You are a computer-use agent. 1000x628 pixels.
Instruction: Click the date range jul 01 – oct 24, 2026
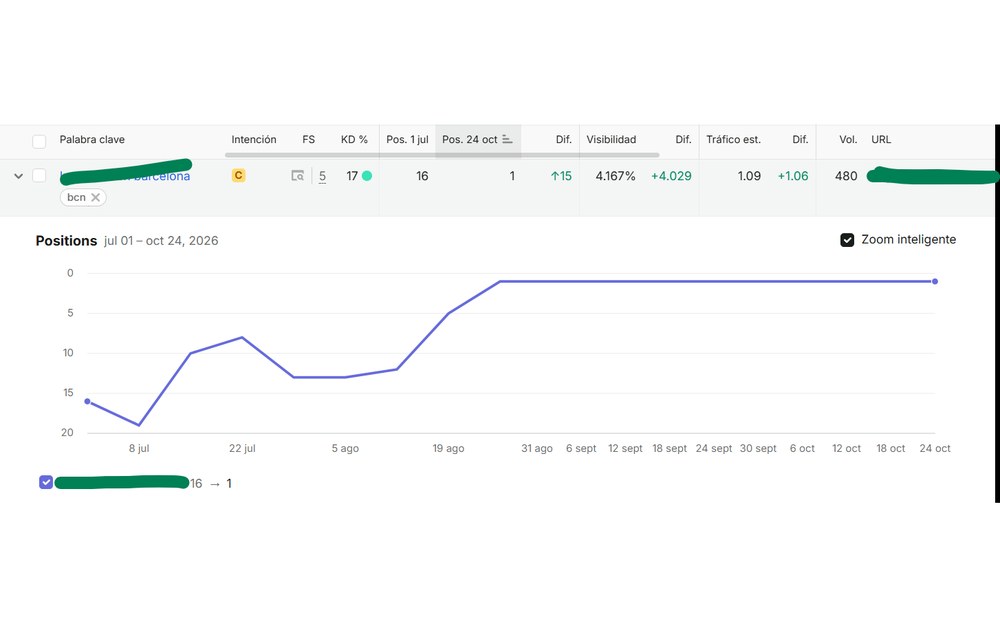[161, 241]
